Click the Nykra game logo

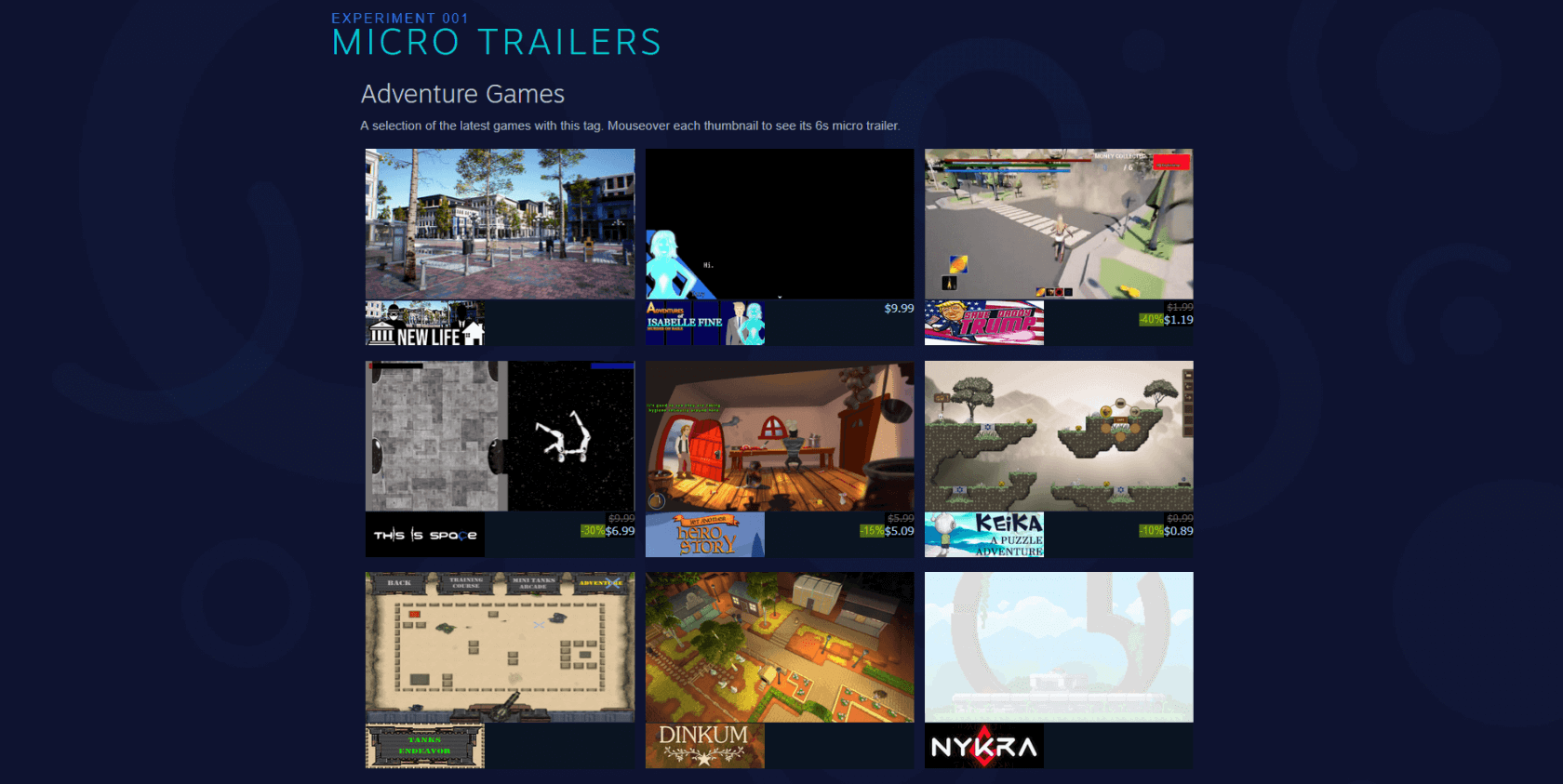tap(983, 746)
